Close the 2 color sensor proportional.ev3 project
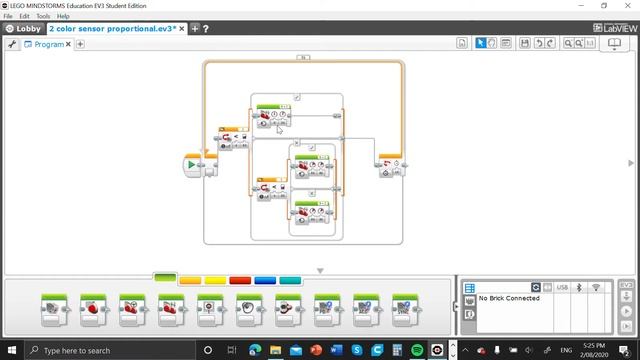Screen dimensions: 640x360 click(x=182, y=29)
